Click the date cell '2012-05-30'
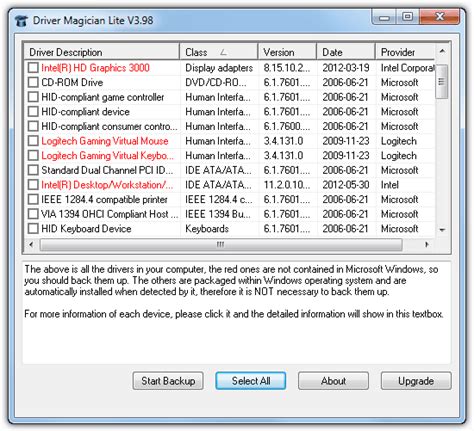 [346, 185]
